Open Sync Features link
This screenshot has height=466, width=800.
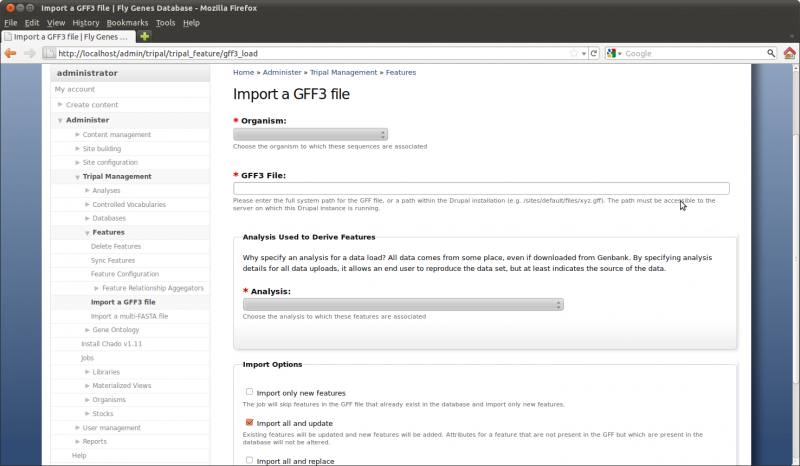(x=113, y=260)
